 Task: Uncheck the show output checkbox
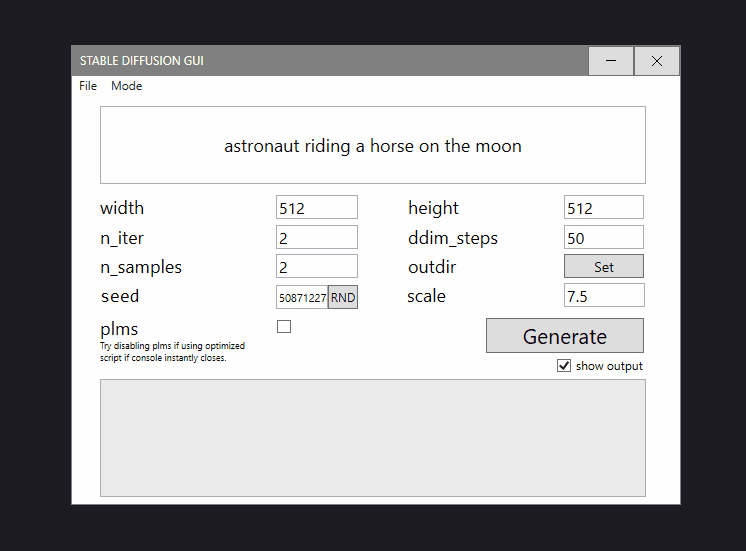pyautogui.click(x=564, y=366)
